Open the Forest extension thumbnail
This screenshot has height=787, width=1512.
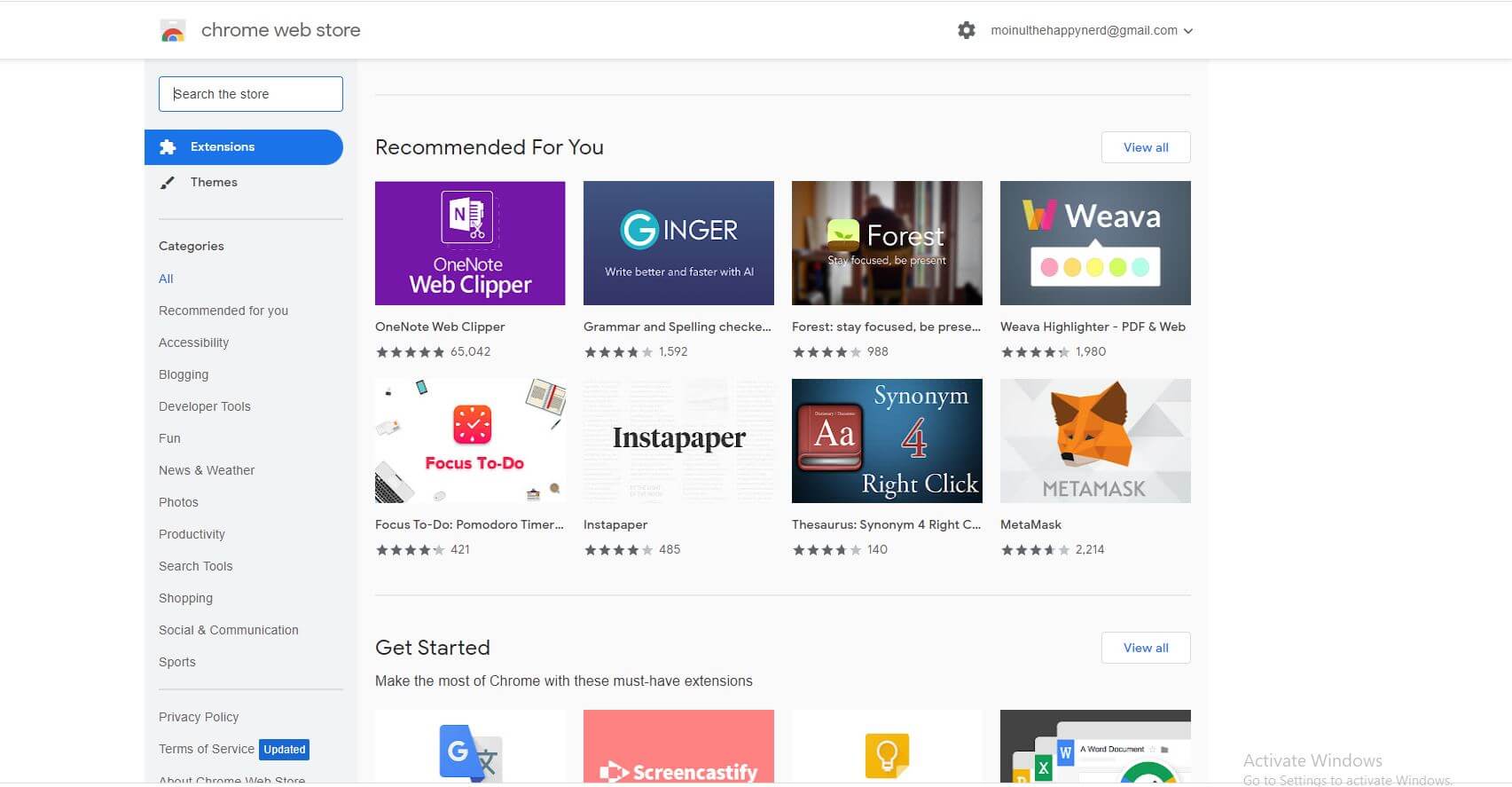pos(887,243)
